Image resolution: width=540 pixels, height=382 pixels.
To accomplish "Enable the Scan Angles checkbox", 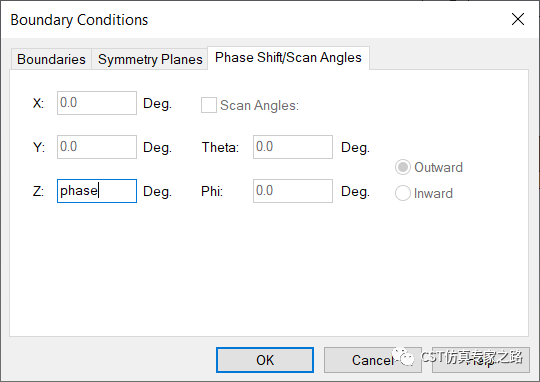I will point(209,105).
